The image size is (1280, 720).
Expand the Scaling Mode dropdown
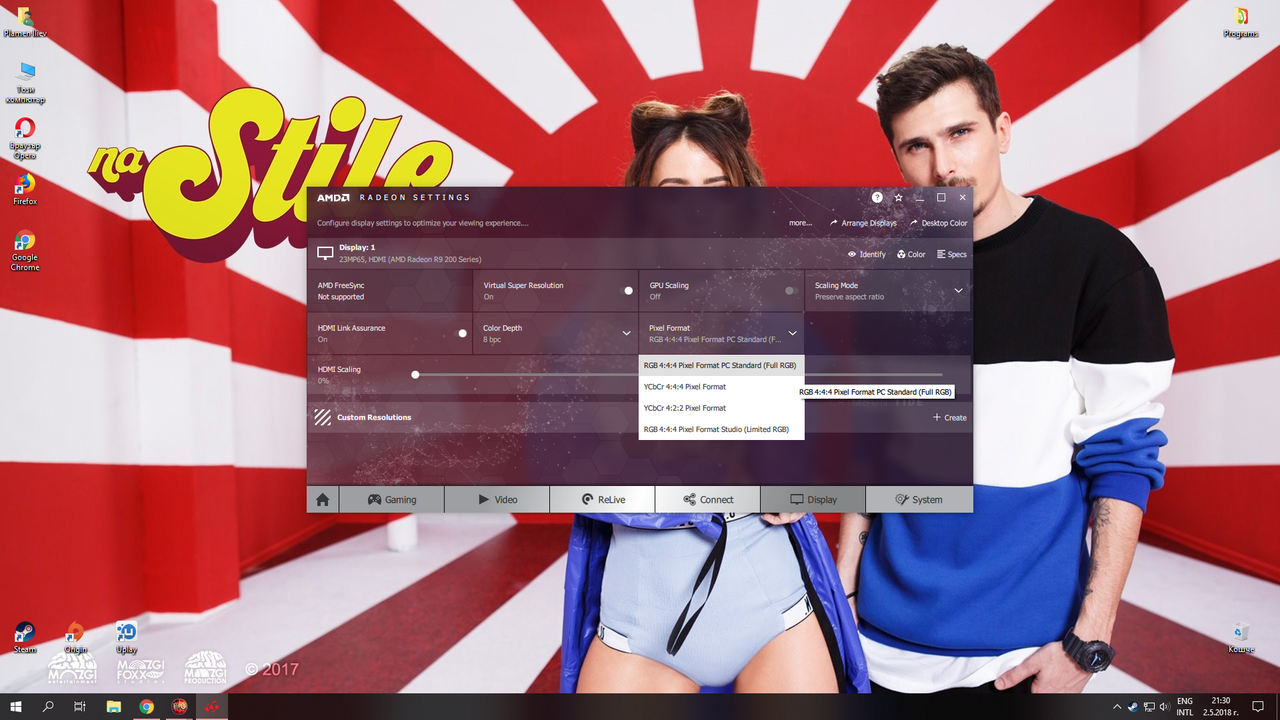958,291
